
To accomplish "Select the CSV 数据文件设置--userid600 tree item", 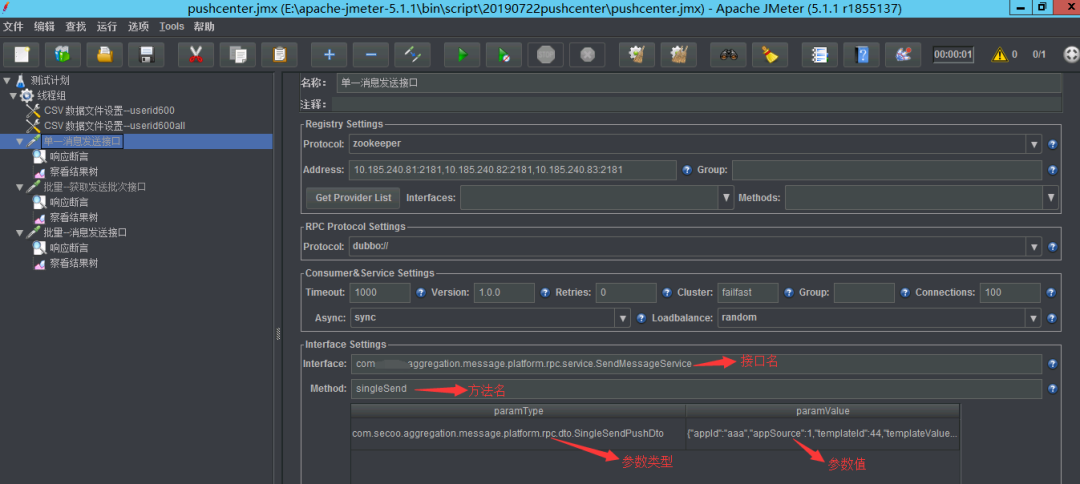I will click(x=110, y=110).
